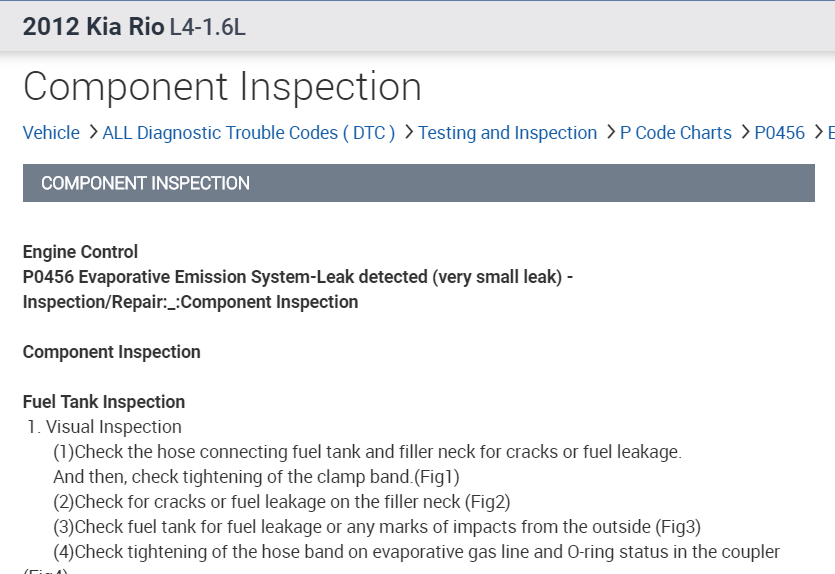Click chevron before P Code Charts
This screenshot has height=574, width=835.
click(x=610, y=133)
